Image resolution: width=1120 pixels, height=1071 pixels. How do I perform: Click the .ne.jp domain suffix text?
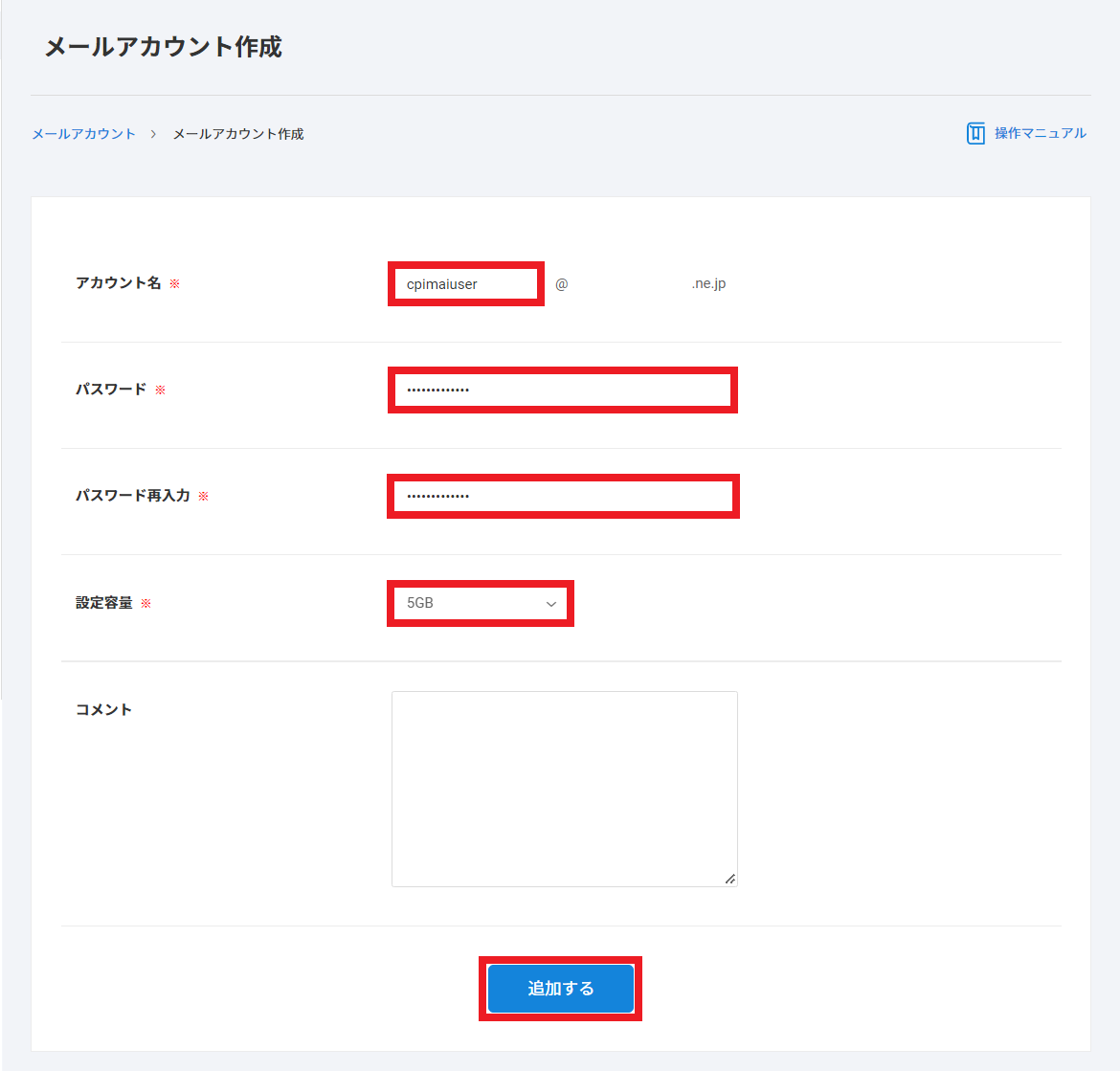pyautogui.click(x=708, y=284)
